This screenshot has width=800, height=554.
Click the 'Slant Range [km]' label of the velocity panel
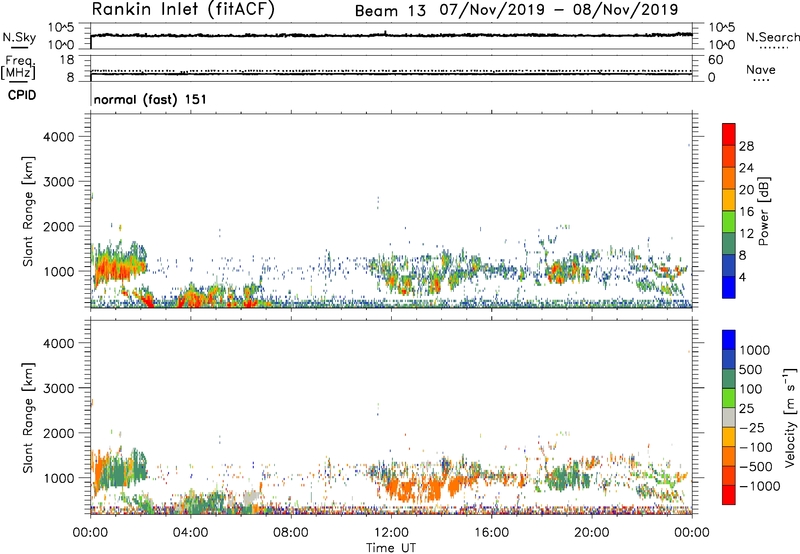coord(27,417)
